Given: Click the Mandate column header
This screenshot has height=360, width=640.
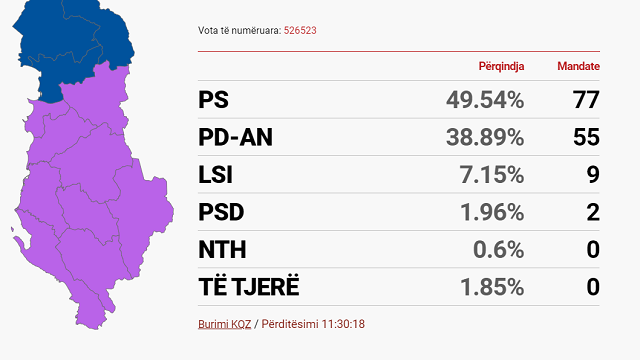Looking at the screenshot, I should 578,66.
